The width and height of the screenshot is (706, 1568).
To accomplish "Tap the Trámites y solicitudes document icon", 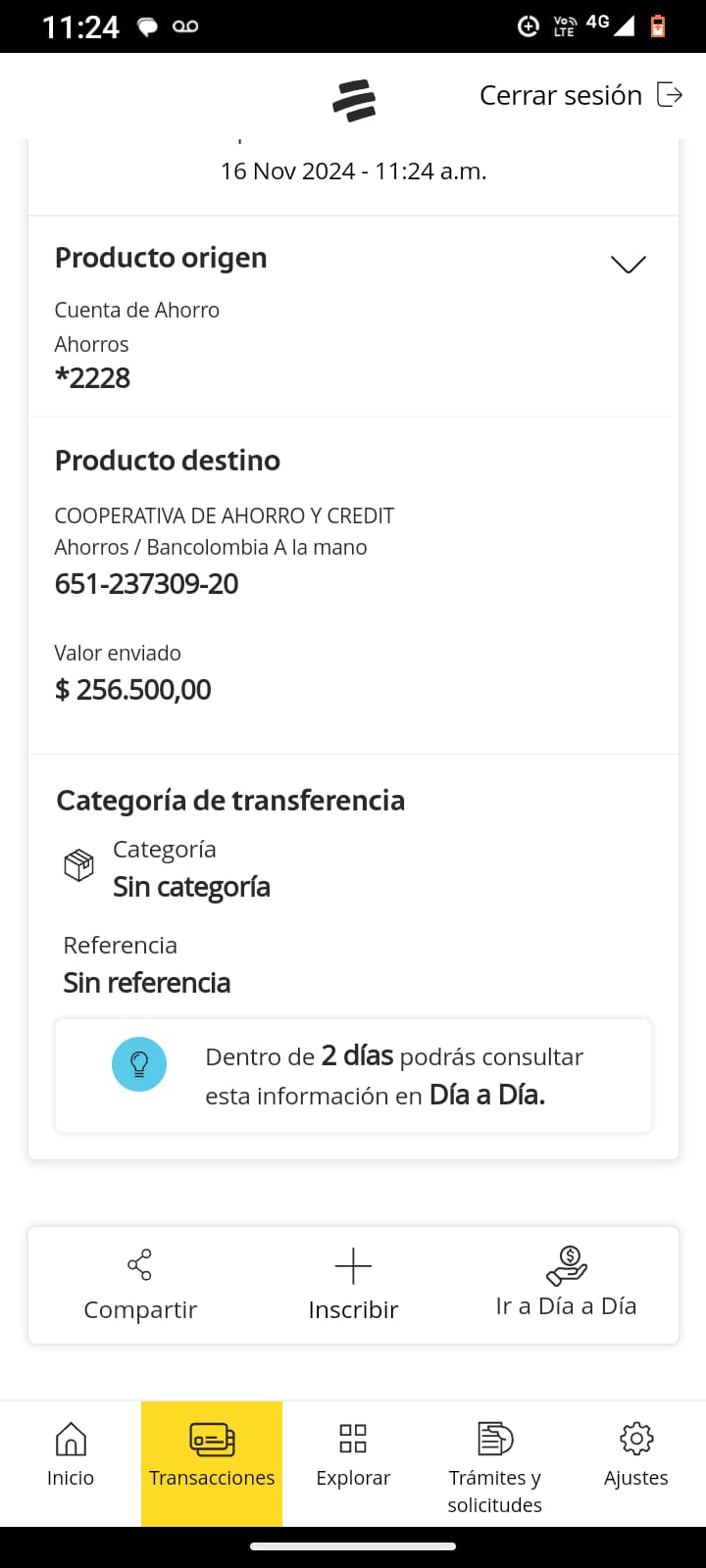I will click(495, 1439).
